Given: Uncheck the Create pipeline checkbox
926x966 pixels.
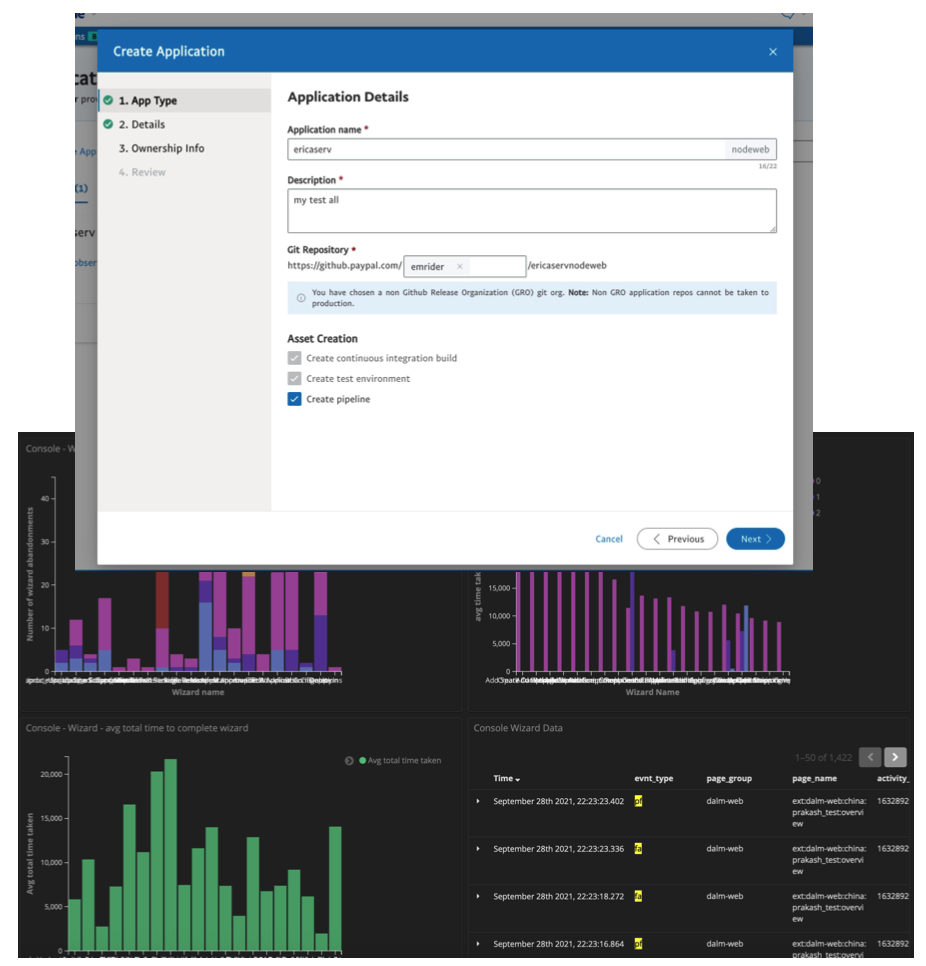Looking at the screenshot, I should (x=294, y=399).
